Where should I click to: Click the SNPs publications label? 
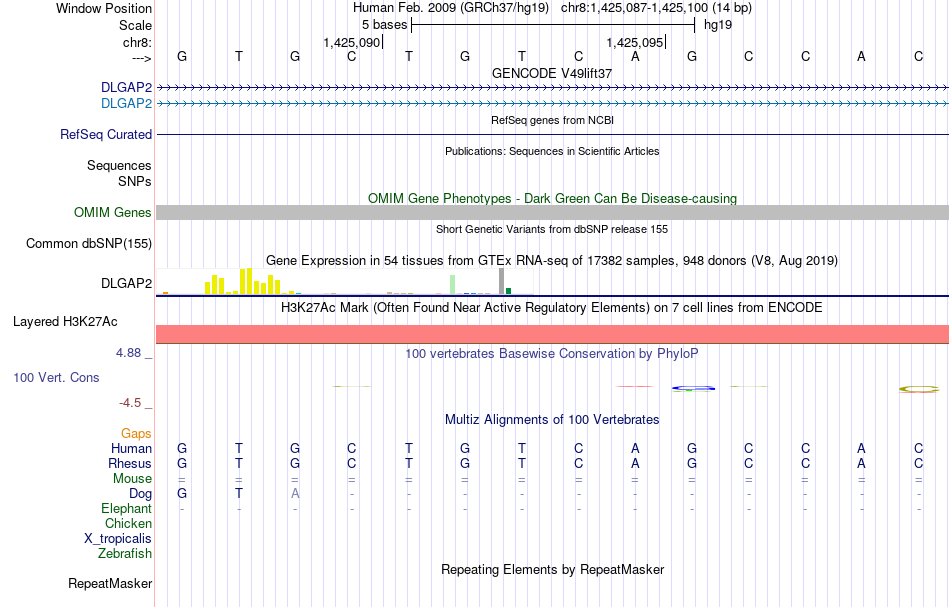point(135,181)
